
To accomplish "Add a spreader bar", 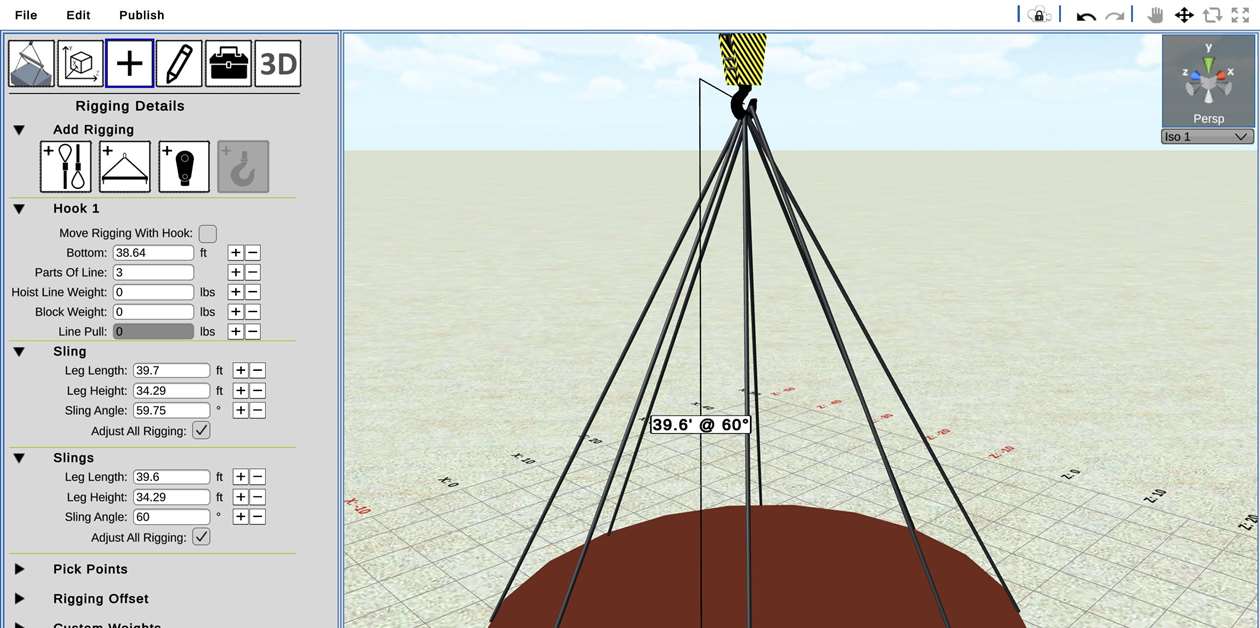I will [124, 166].
